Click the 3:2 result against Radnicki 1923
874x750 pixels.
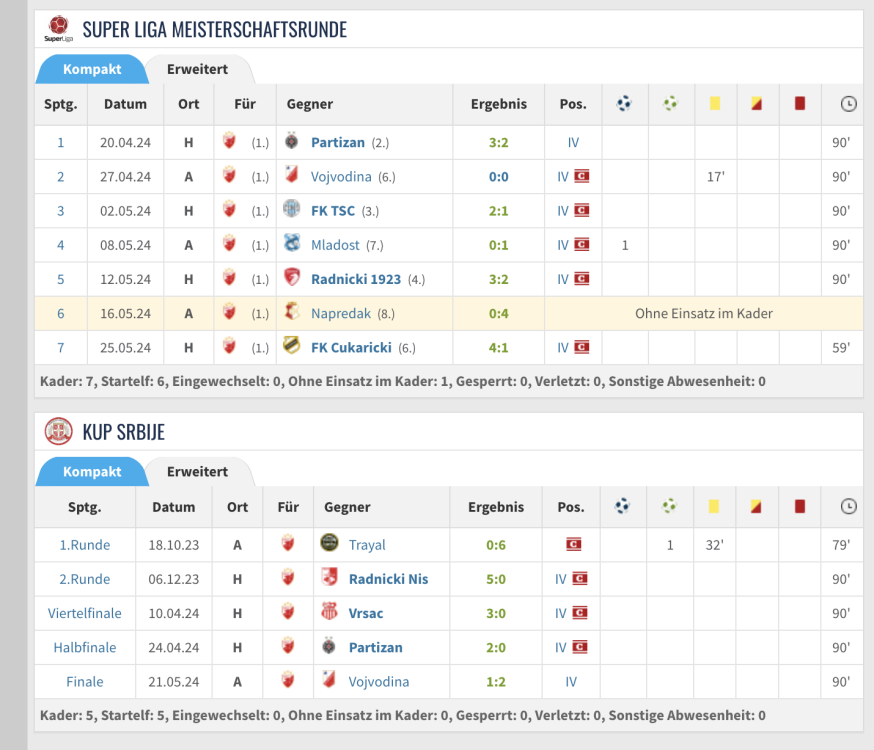(x=498, y=279)
